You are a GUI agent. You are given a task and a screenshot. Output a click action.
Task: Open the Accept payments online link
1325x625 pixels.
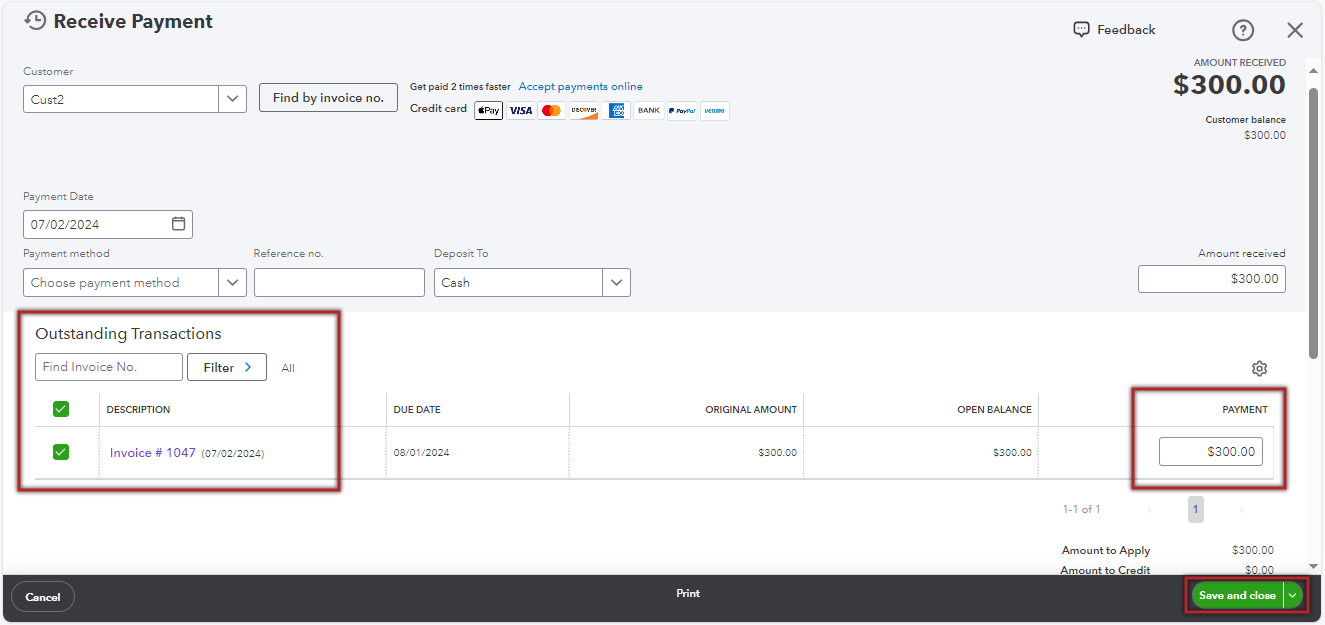pyautogui.click(x=580, y=87)
